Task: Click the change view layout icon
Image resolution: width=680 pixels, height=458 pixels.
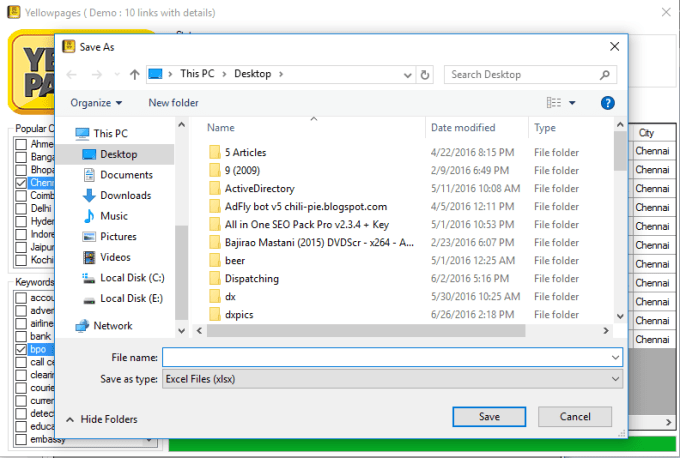Action: 554,103
